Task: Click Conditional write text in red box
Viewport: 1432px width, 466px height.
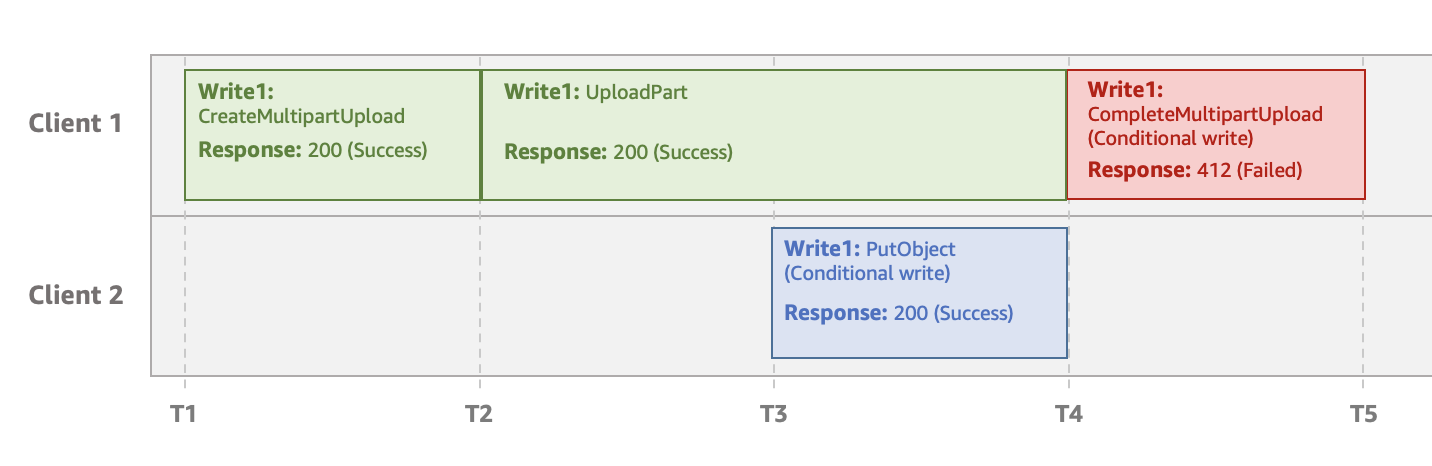Action: 1170,137
